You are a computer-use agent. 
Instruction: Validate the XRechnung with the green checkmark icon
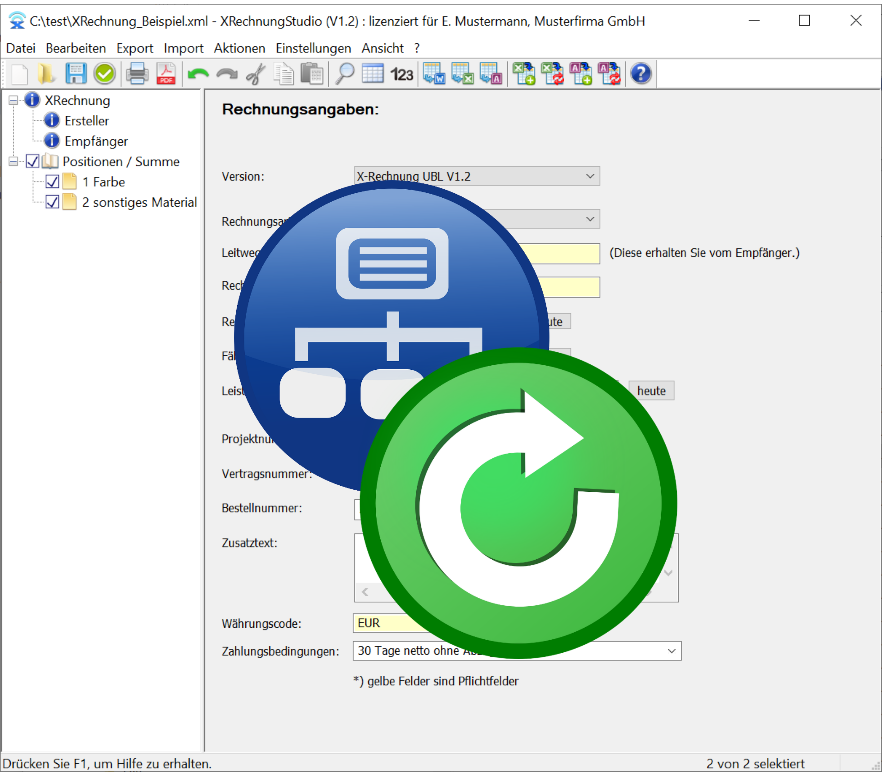pos(104,74)
